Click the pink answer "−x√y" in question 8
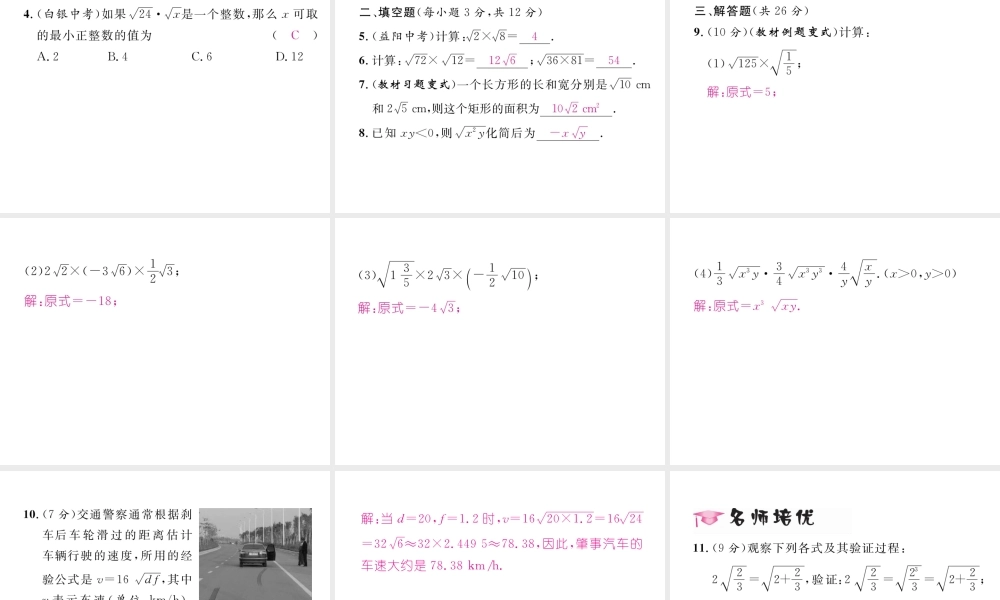 click(x=568, y=133)
